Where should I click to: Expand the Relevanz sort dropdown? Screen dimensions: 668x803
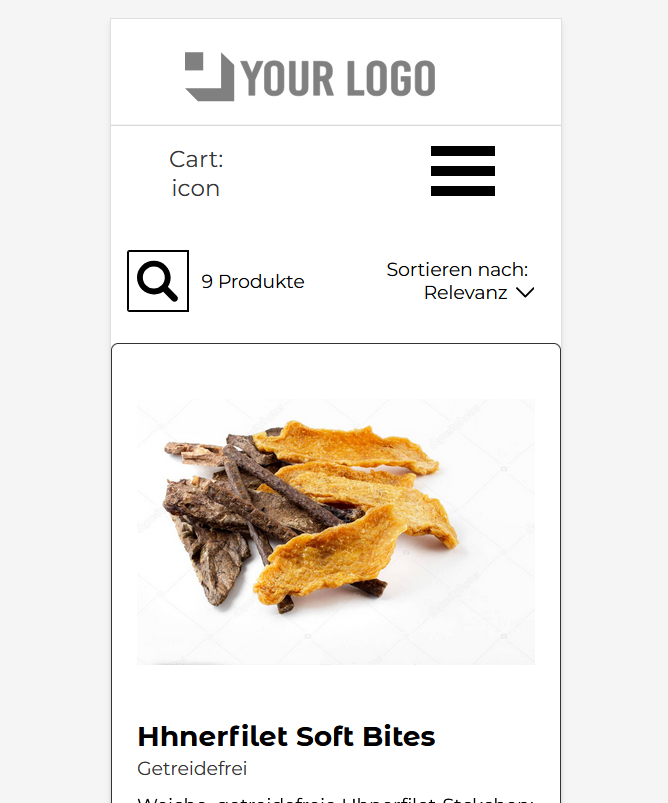[x=478, y=292]
